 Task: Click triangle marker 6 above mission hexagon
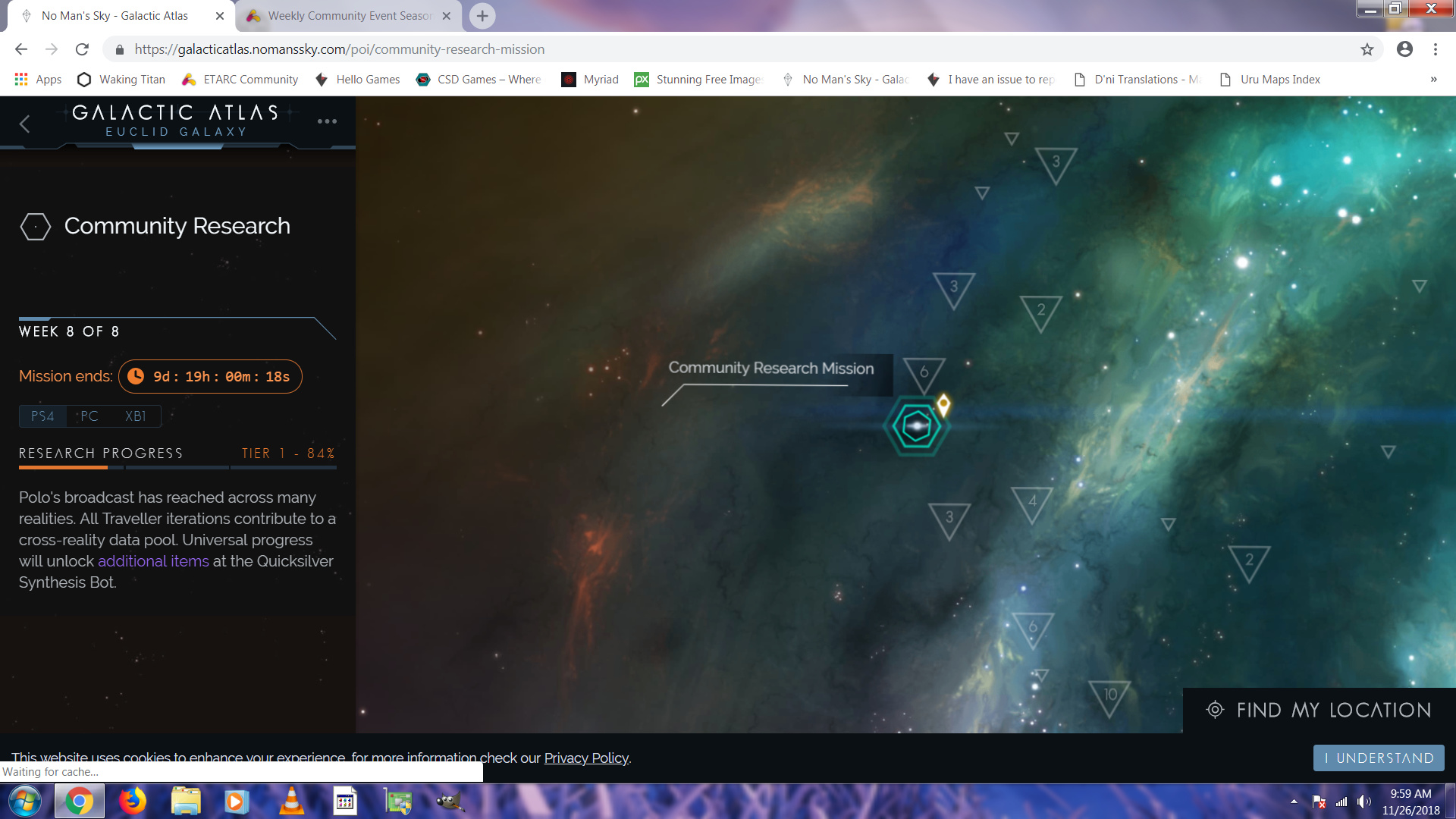tap(924, 374)
